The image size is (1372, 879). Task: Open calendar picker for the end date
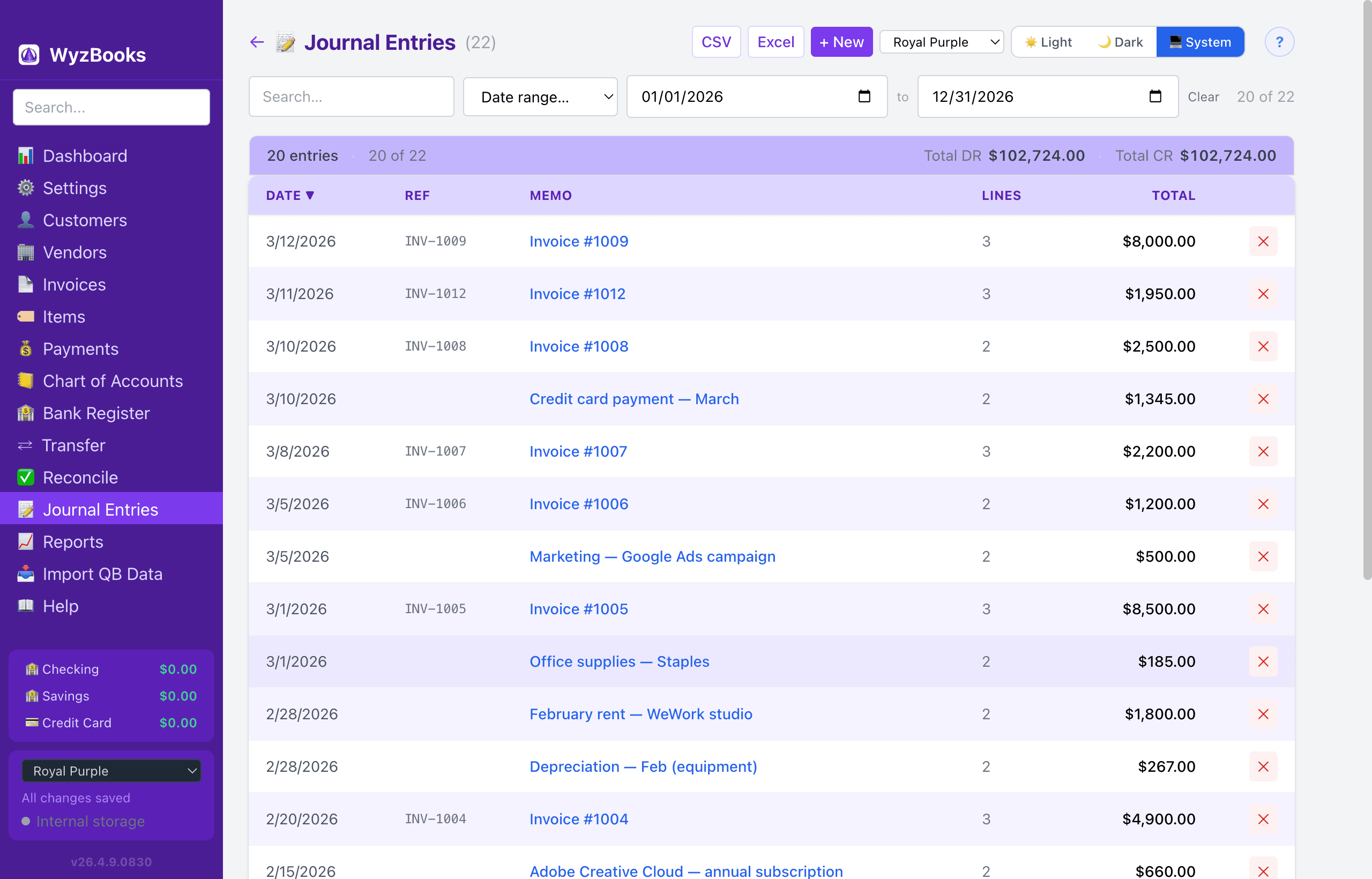(x=1154, y=96)
